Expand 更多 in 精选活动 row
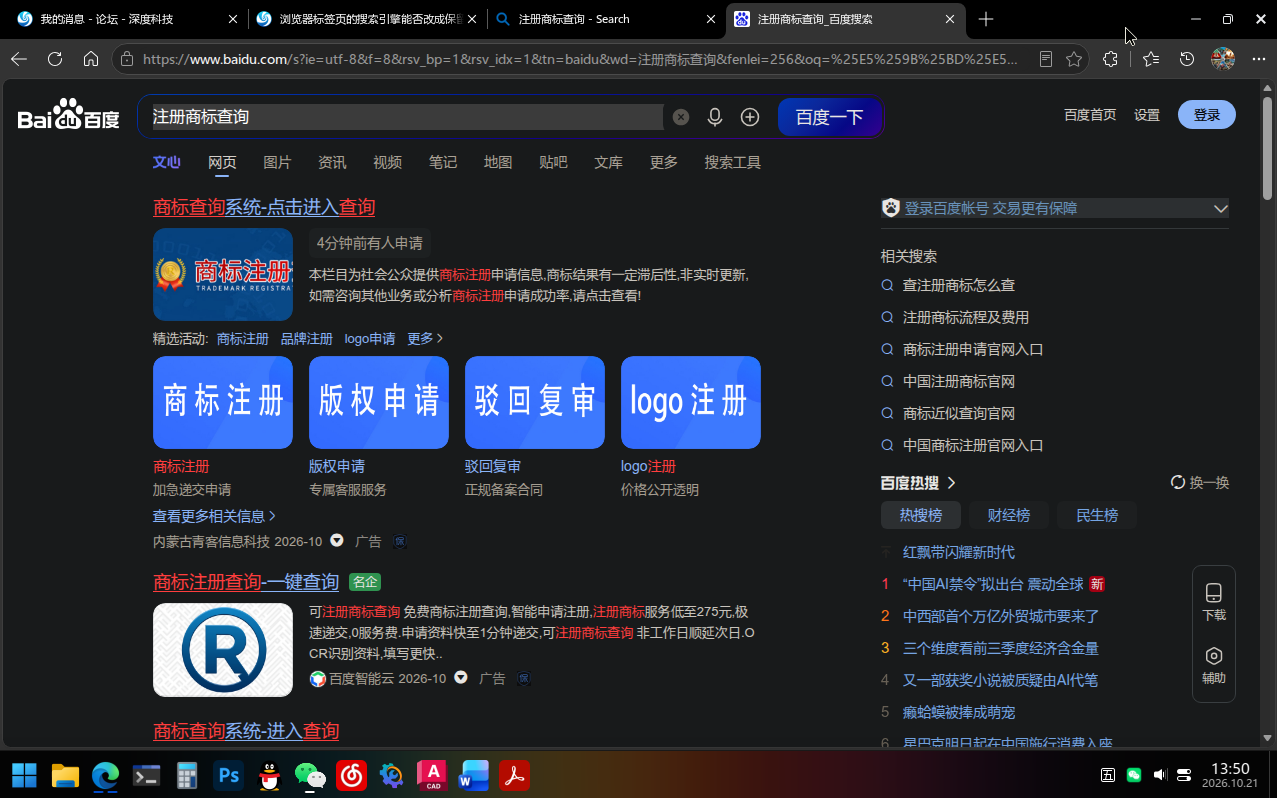Viewport: 1277px width, 798px height. pos(425,339)
